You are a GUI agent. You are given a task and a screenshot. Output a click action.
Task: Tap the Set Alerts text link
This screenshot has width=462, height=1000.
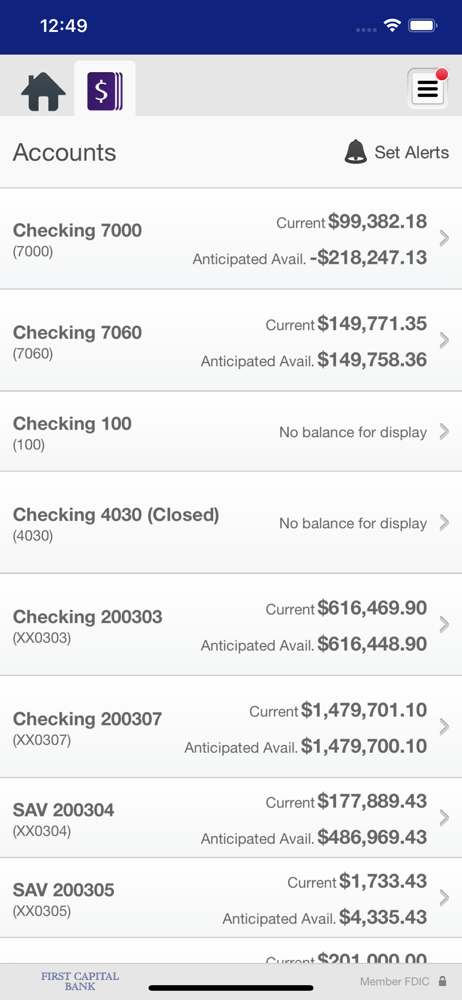tap(412, 152)
